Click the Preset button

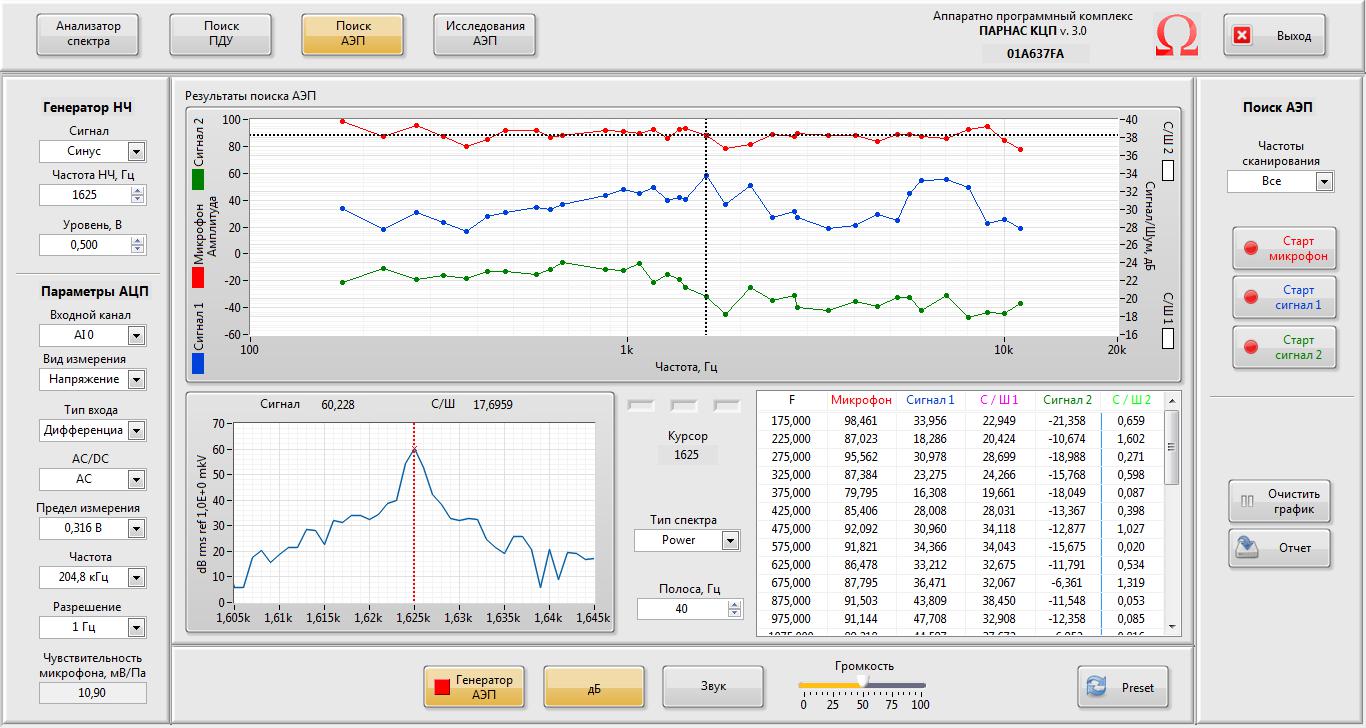[x=1123, y=687]
